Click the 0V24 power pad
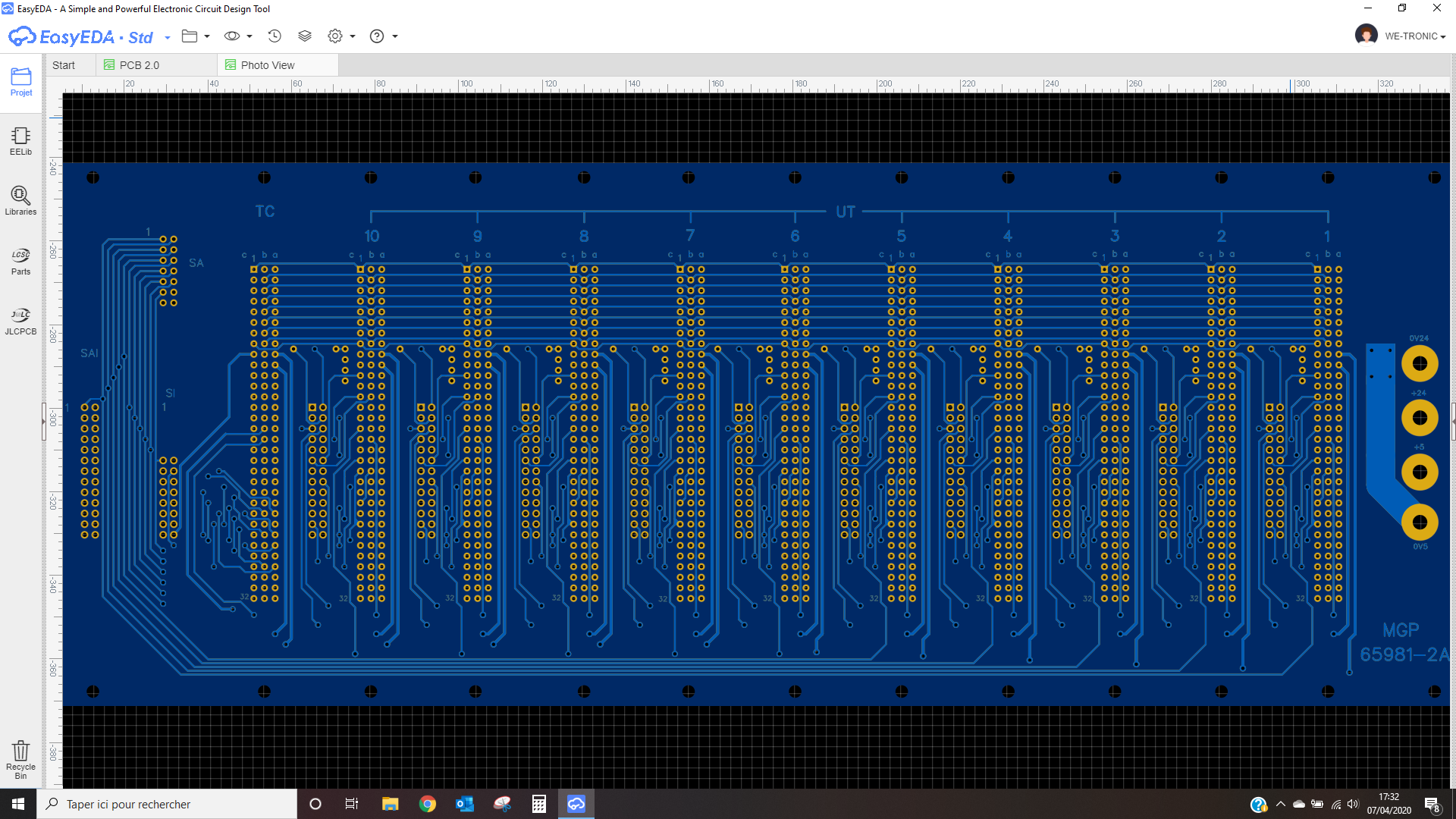Image resolution: width=1456 pixels, height=819 pixels. [1420, 364]
